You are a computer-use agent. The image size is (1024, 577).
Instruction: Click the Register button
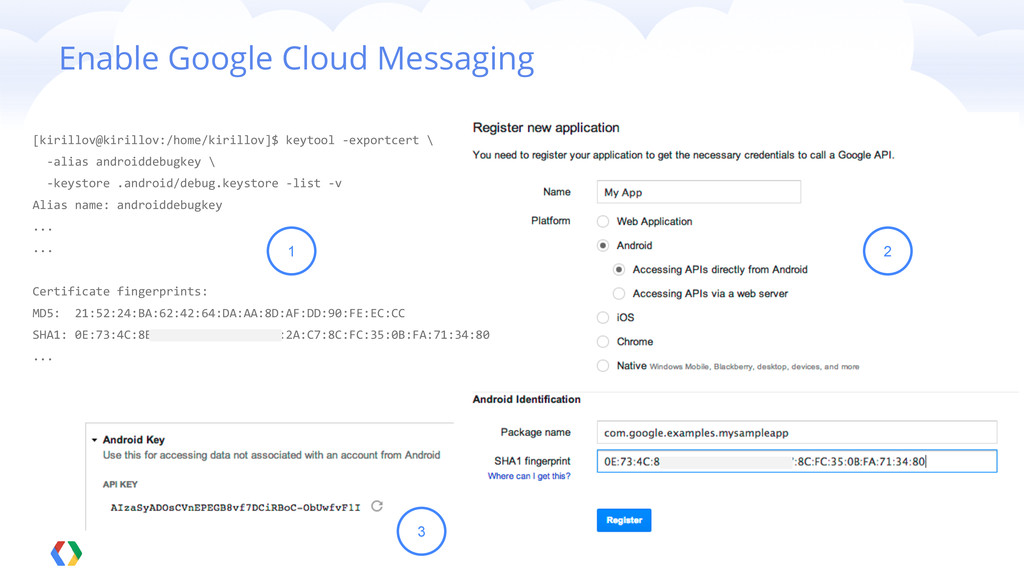(x=624, y=520)
